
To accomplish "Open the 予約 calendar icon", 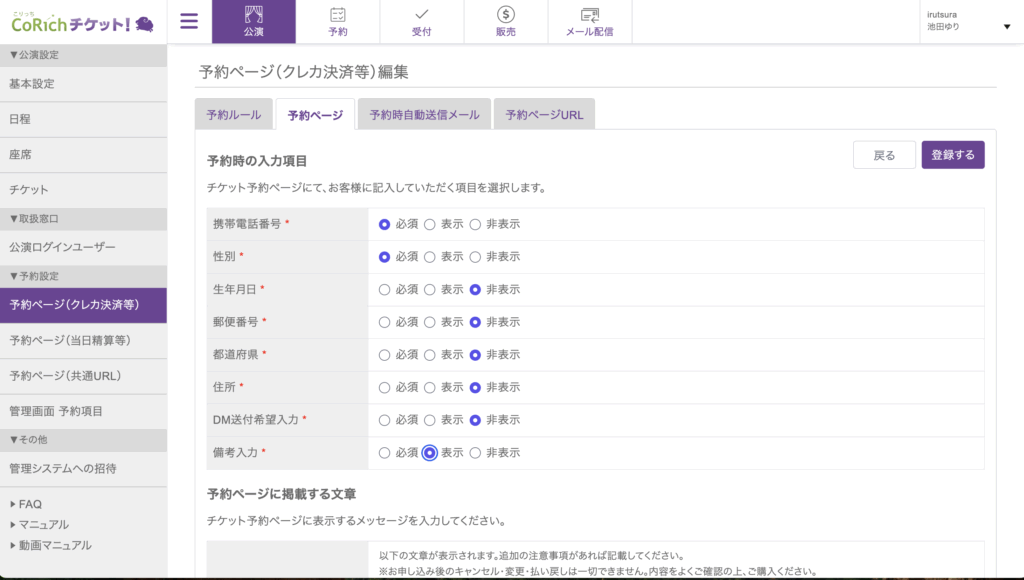I will pos(338,21).
